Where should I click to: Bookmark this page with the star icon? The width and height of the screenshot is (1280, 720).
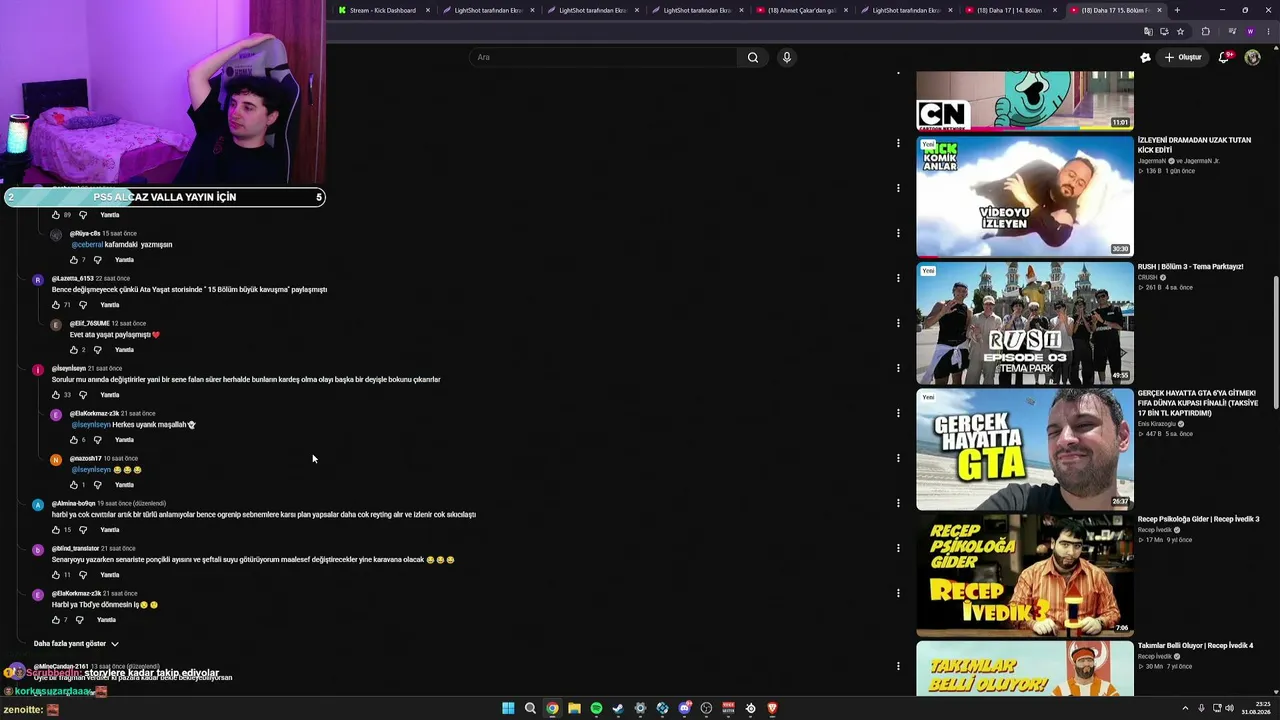(x=1181, y=31)
